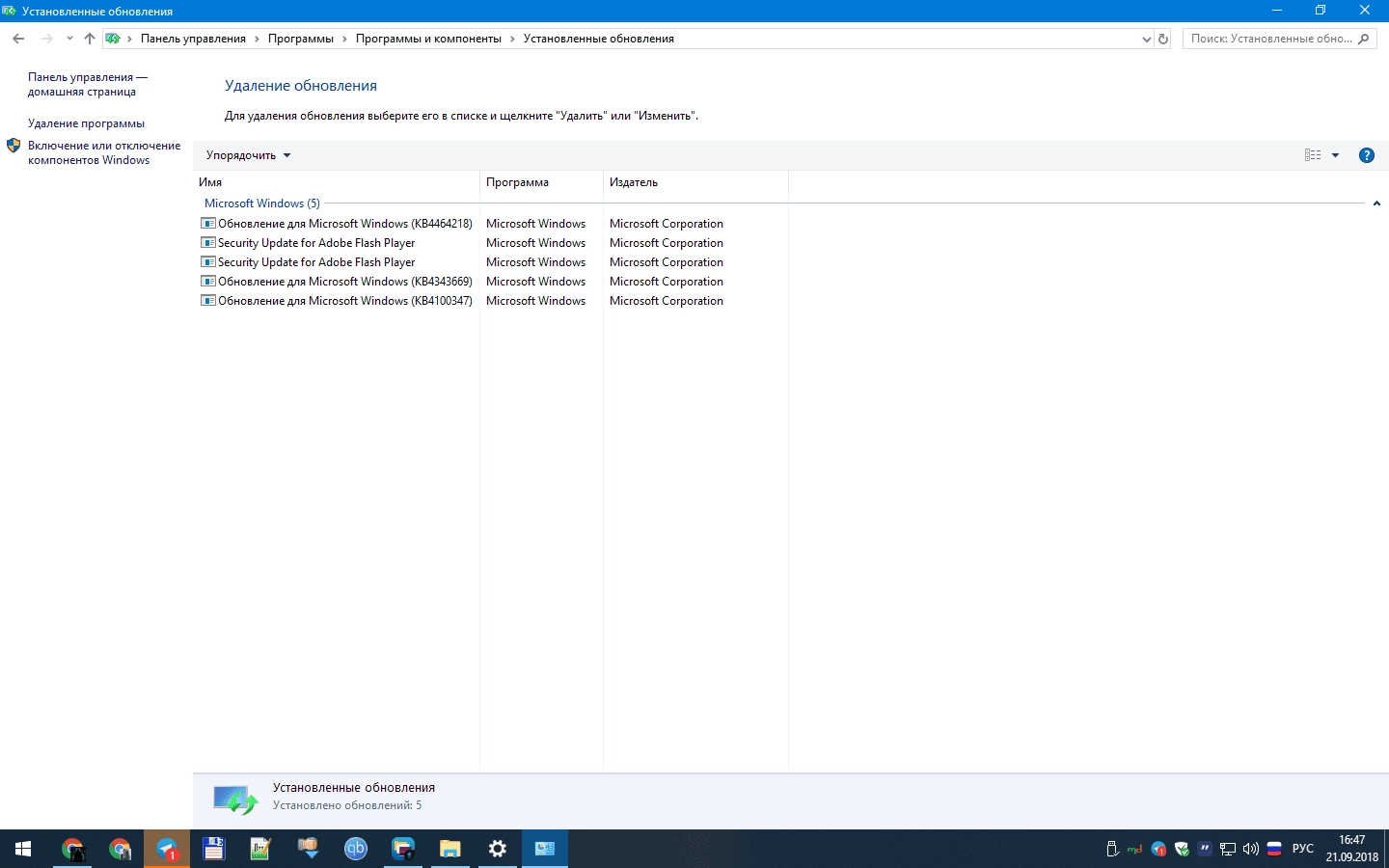Expand the chevron after Программы и компоненты breadcrumb
The image size is (1389, 868).
tap(512, 39)
